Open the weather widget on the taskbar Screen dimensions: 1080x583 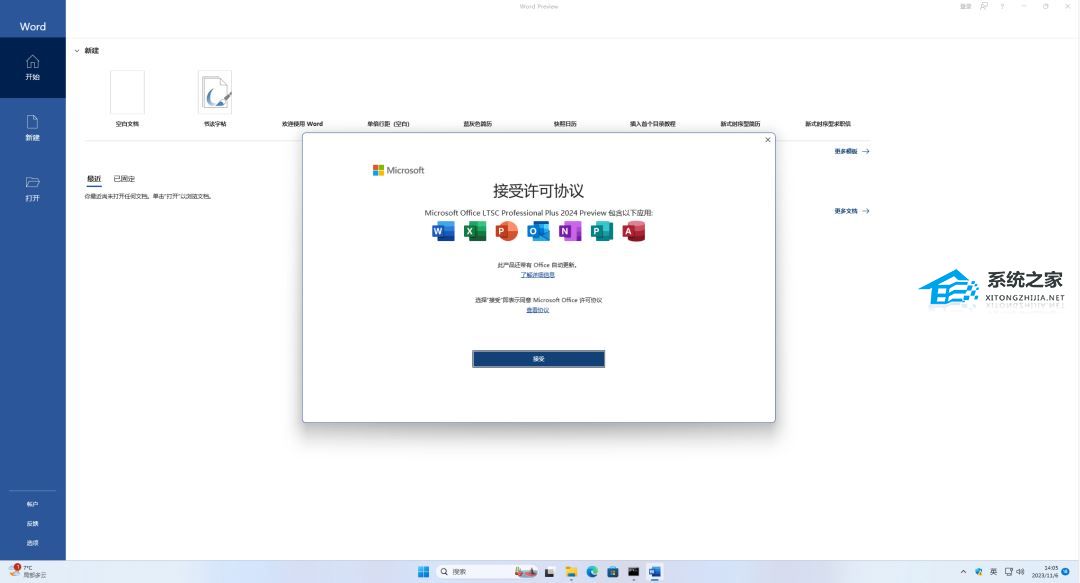coord(27,571)
